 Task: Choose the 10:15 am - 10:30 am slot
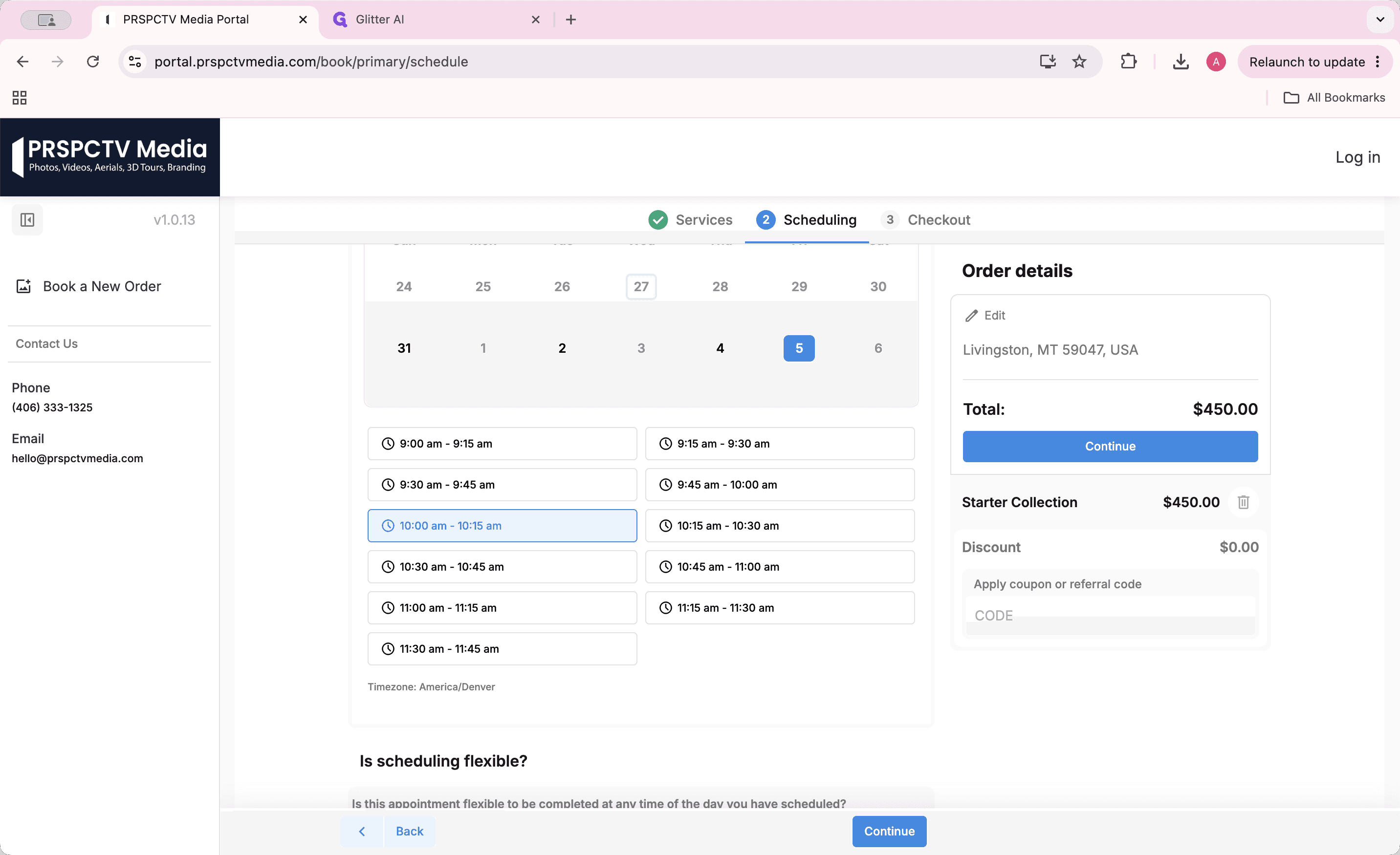[x=780, y=526]
